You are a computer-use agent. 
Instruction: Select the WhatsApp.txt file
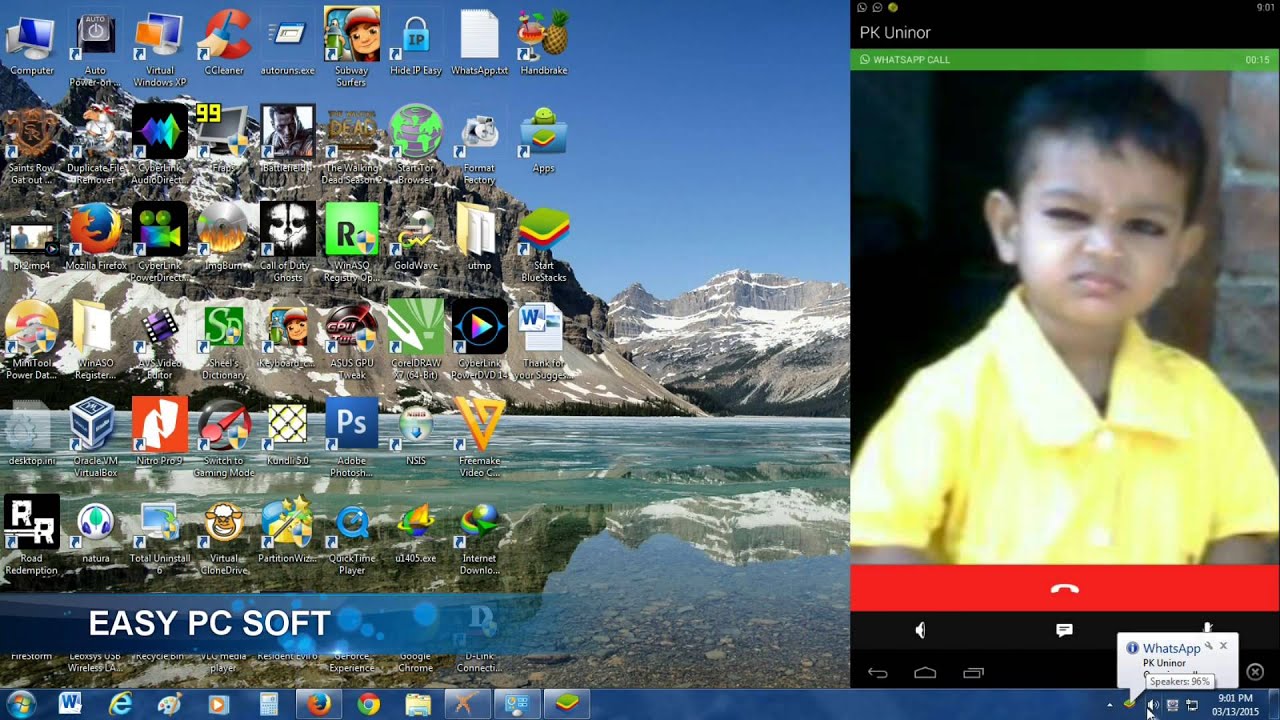click(x=480, y=42)
